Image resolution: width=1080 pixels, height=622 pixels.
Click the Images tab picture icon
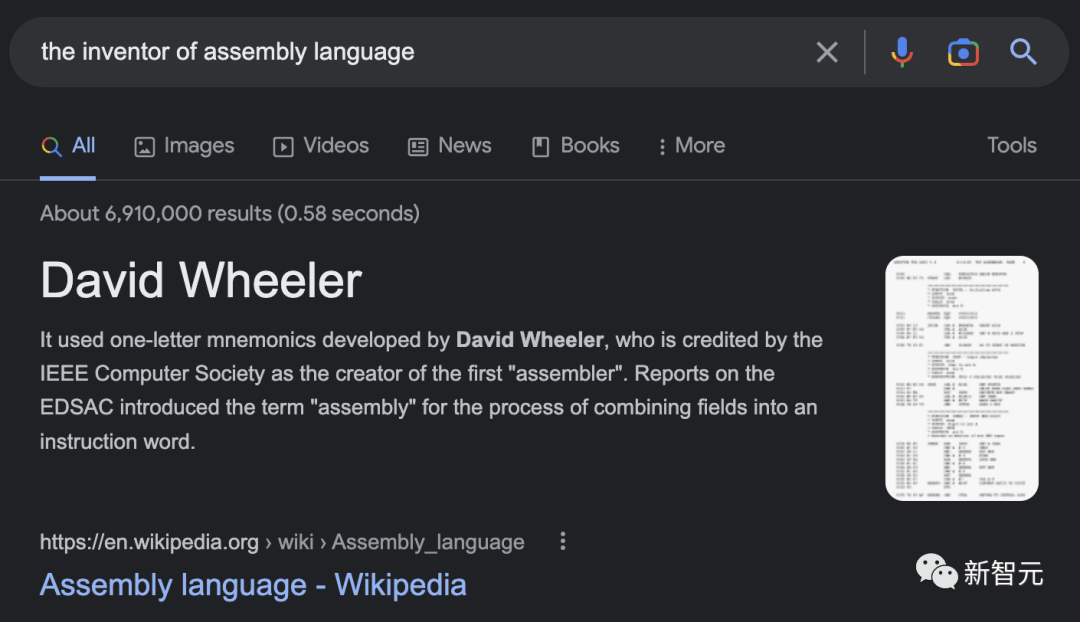145,147
